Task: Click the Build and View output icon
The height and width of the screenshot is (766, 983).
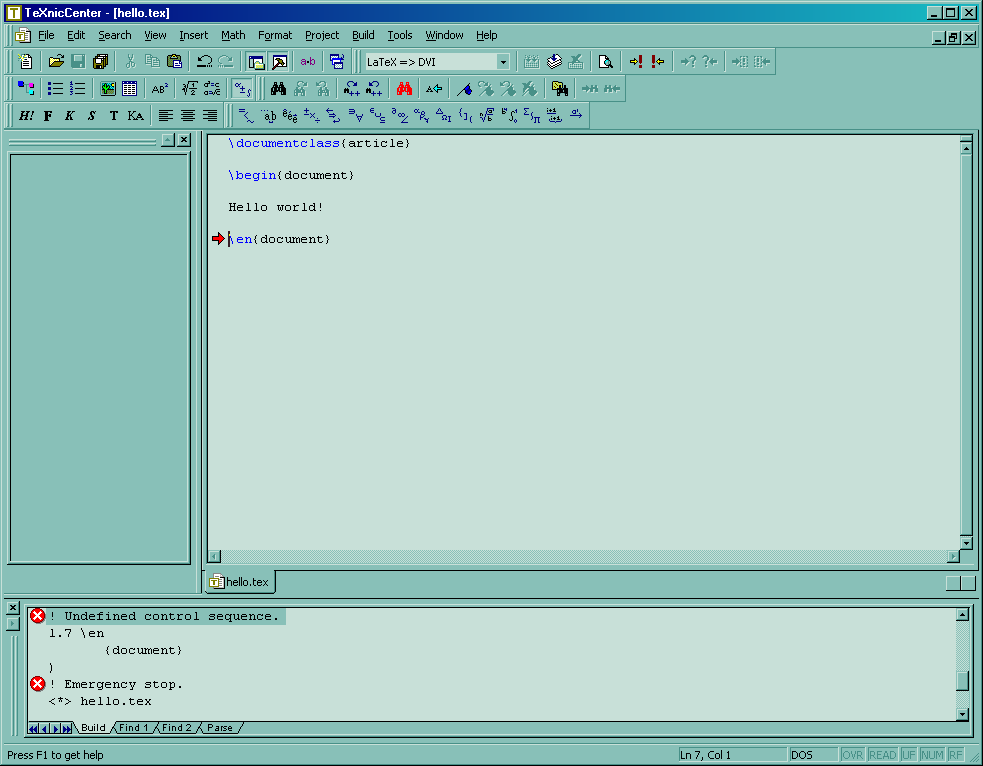Action: coord(554,61)
